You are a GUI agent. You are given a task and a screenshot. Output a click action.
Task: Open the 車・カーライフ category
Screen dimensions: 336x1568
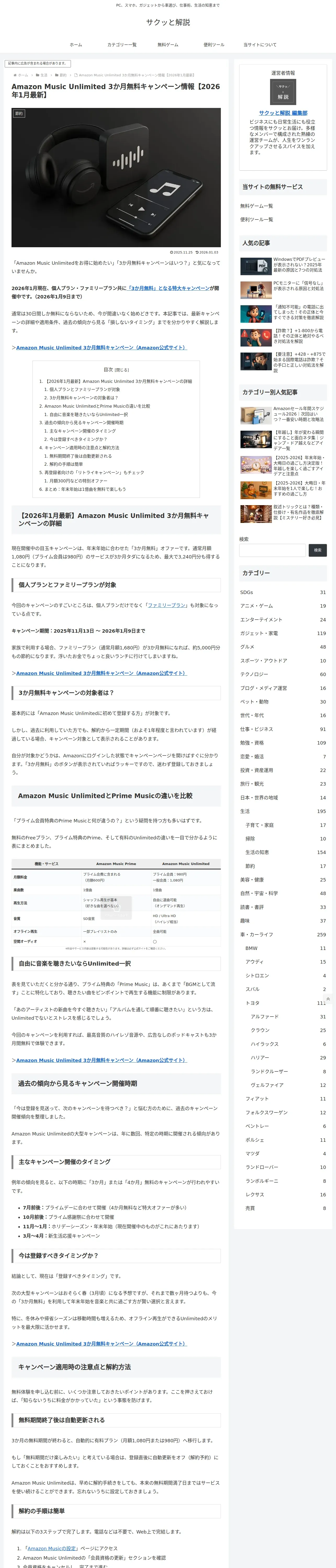click(283, 934)
